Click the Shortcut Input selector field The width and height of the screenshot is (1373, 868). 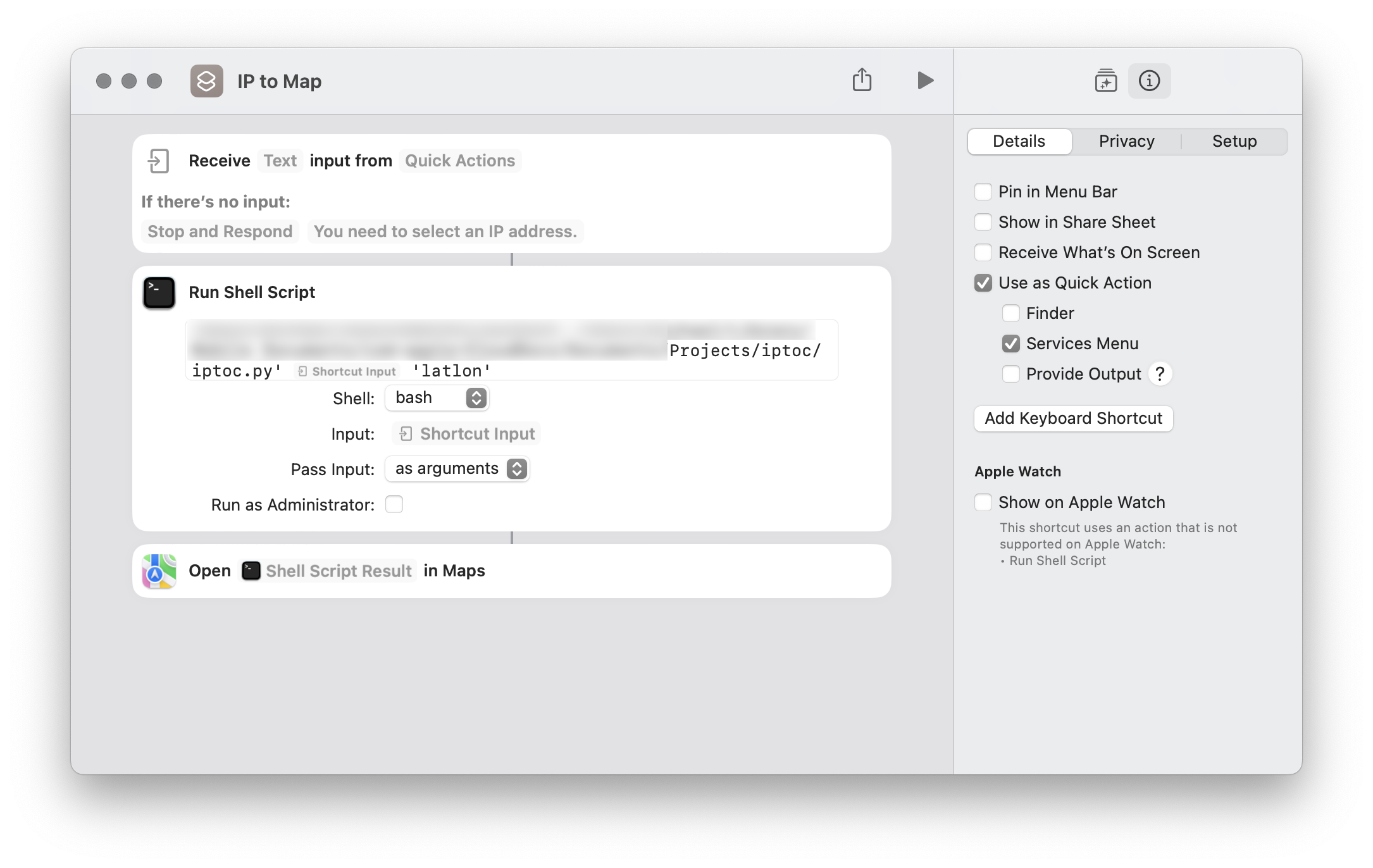tap(467, 433)
